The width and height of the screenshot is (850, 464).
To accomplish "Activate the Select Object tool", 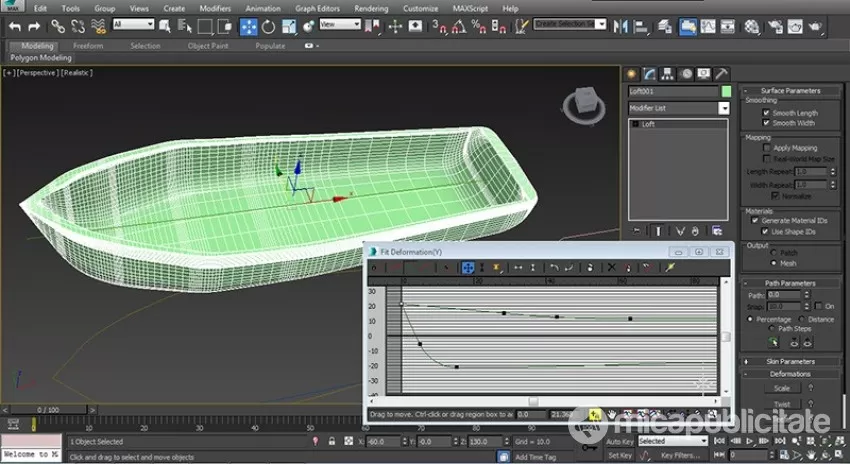I will [165, 26].
